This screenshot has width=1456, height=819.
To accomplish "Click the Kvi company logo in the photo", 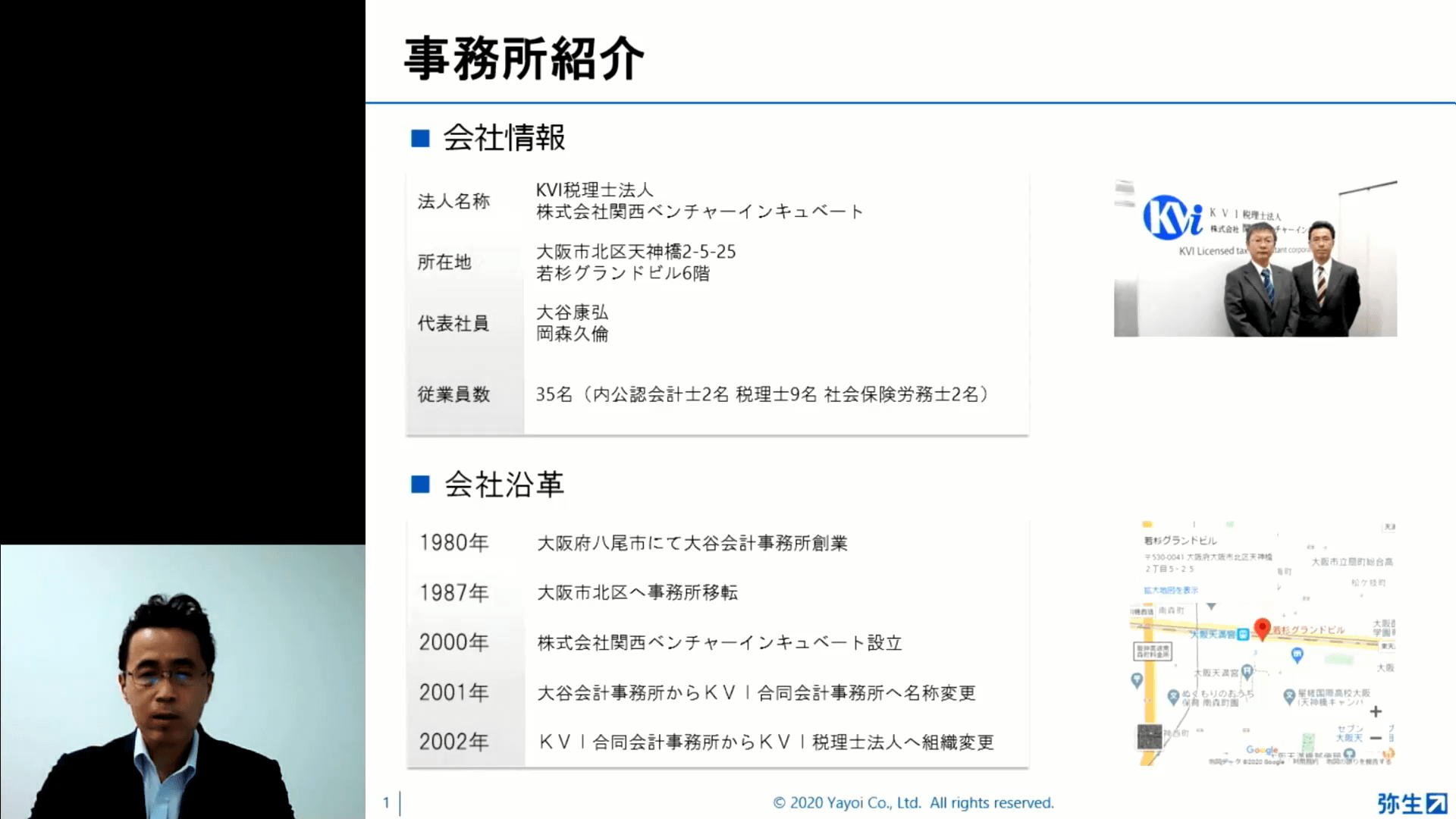I will pyautogui.click(x=1172, y=218).
